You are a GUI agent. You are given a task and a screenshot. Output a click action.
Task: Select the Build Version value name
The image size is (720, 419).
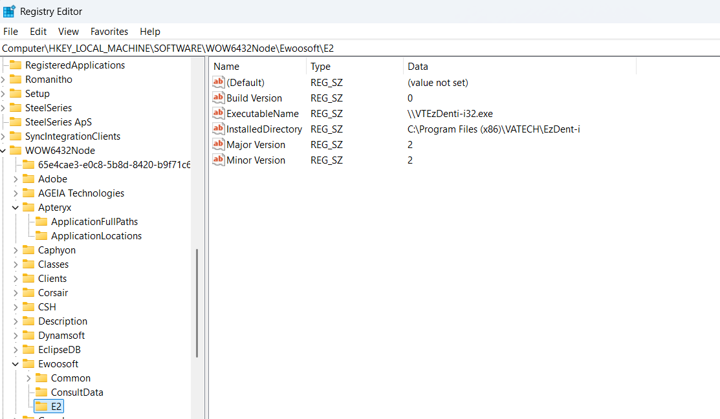pyautogui.click(x=254, y=98)
